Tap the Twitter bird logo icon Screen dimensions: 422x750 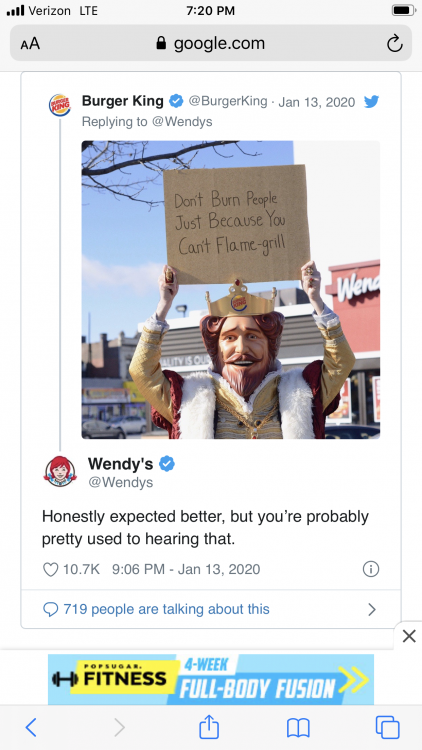(x=371, y=101)
